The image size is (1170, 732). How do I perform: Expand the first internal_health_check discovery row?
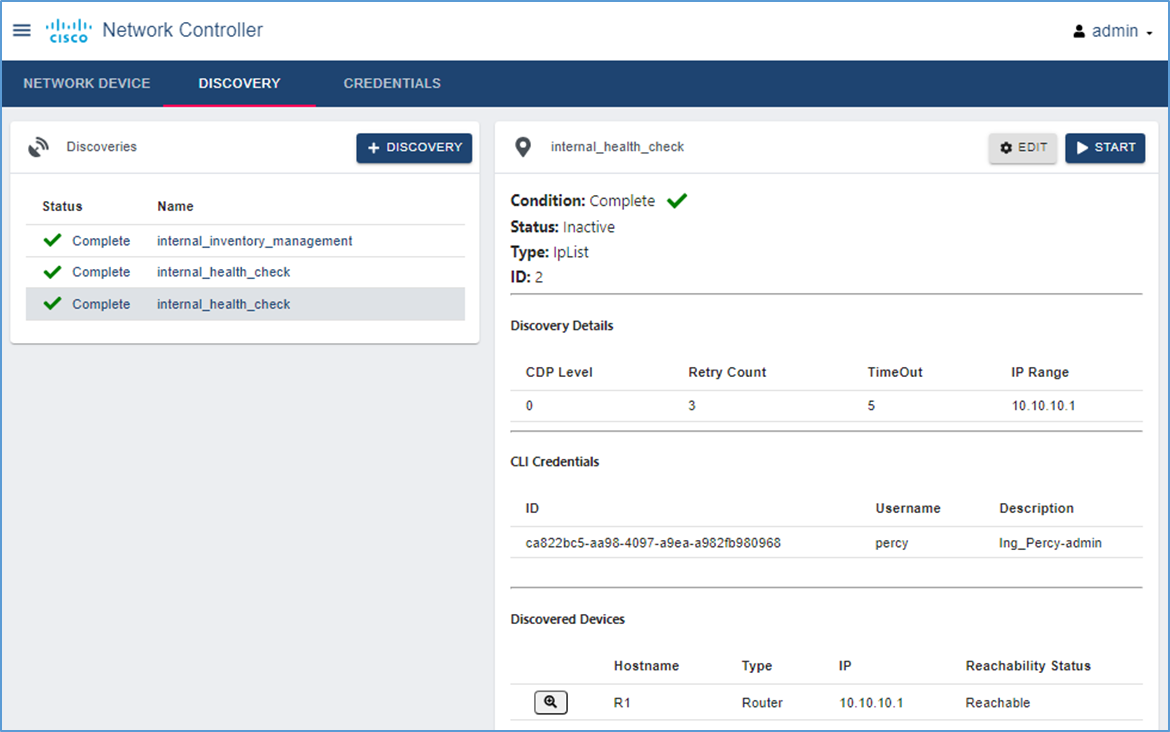tap(223, 271)
